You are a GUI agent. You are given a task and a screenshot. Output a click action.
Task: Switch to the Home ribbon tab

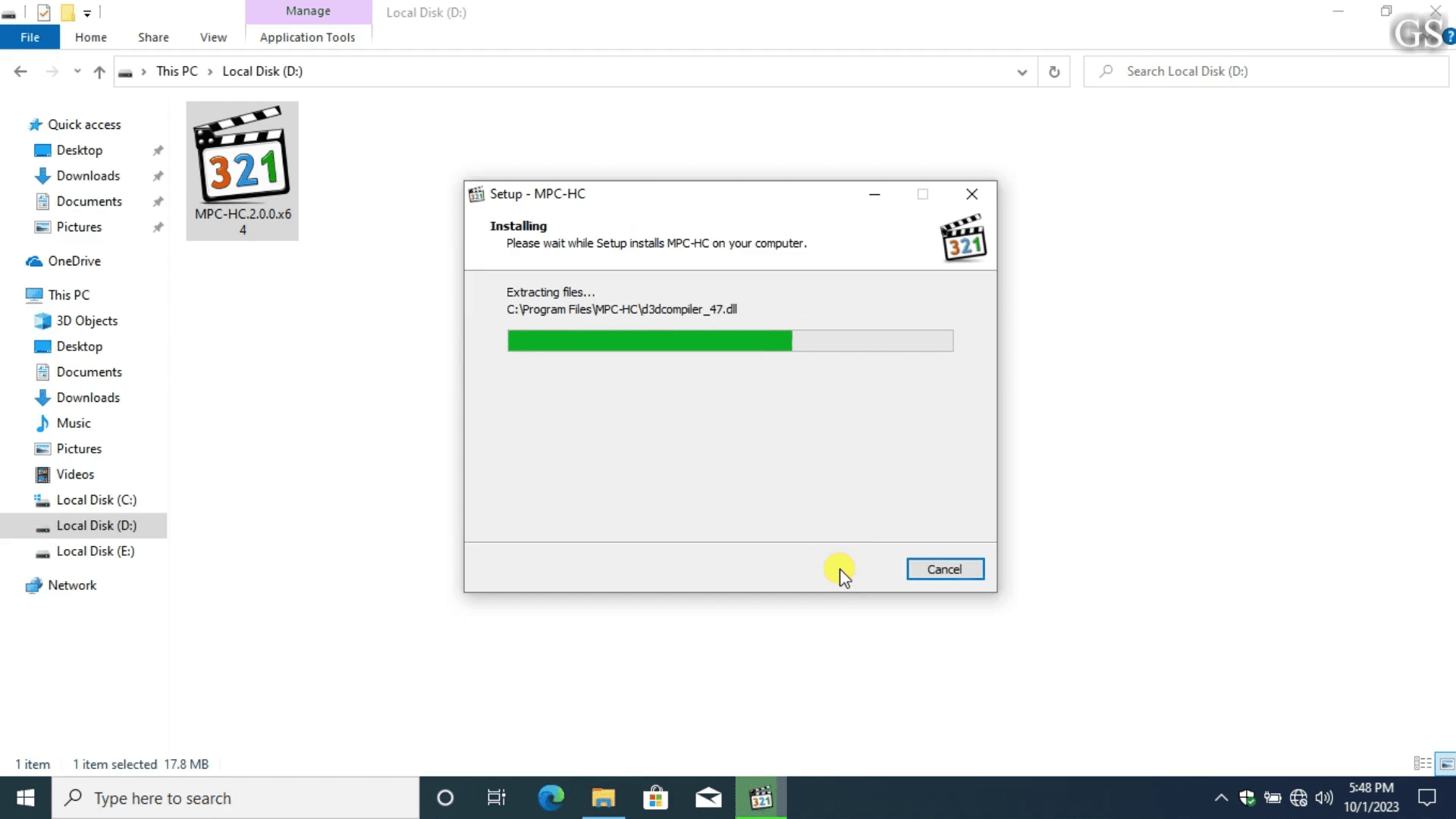tap(91, 37)
